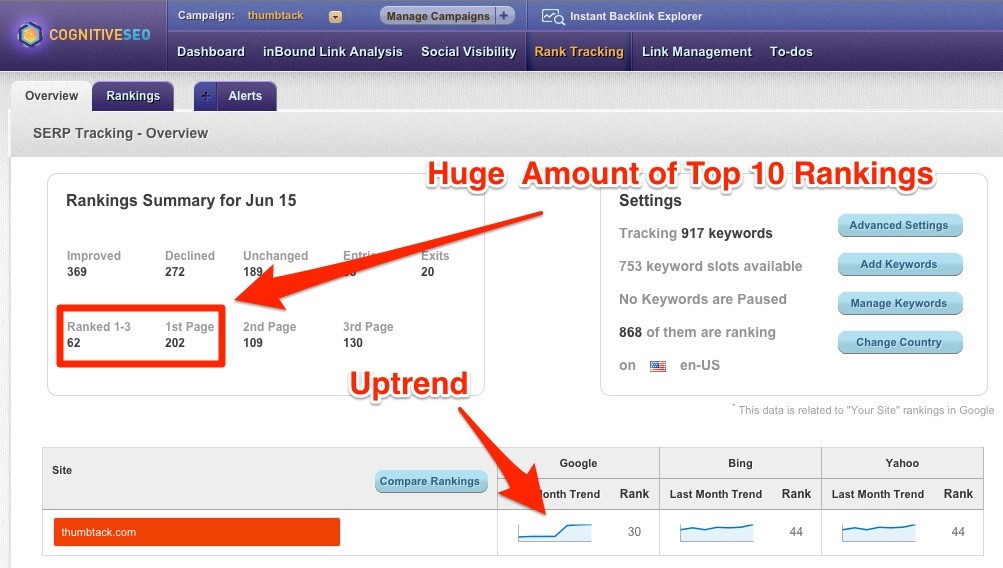
Task: Click the Change Country button
Action: (x=899, y=342)
